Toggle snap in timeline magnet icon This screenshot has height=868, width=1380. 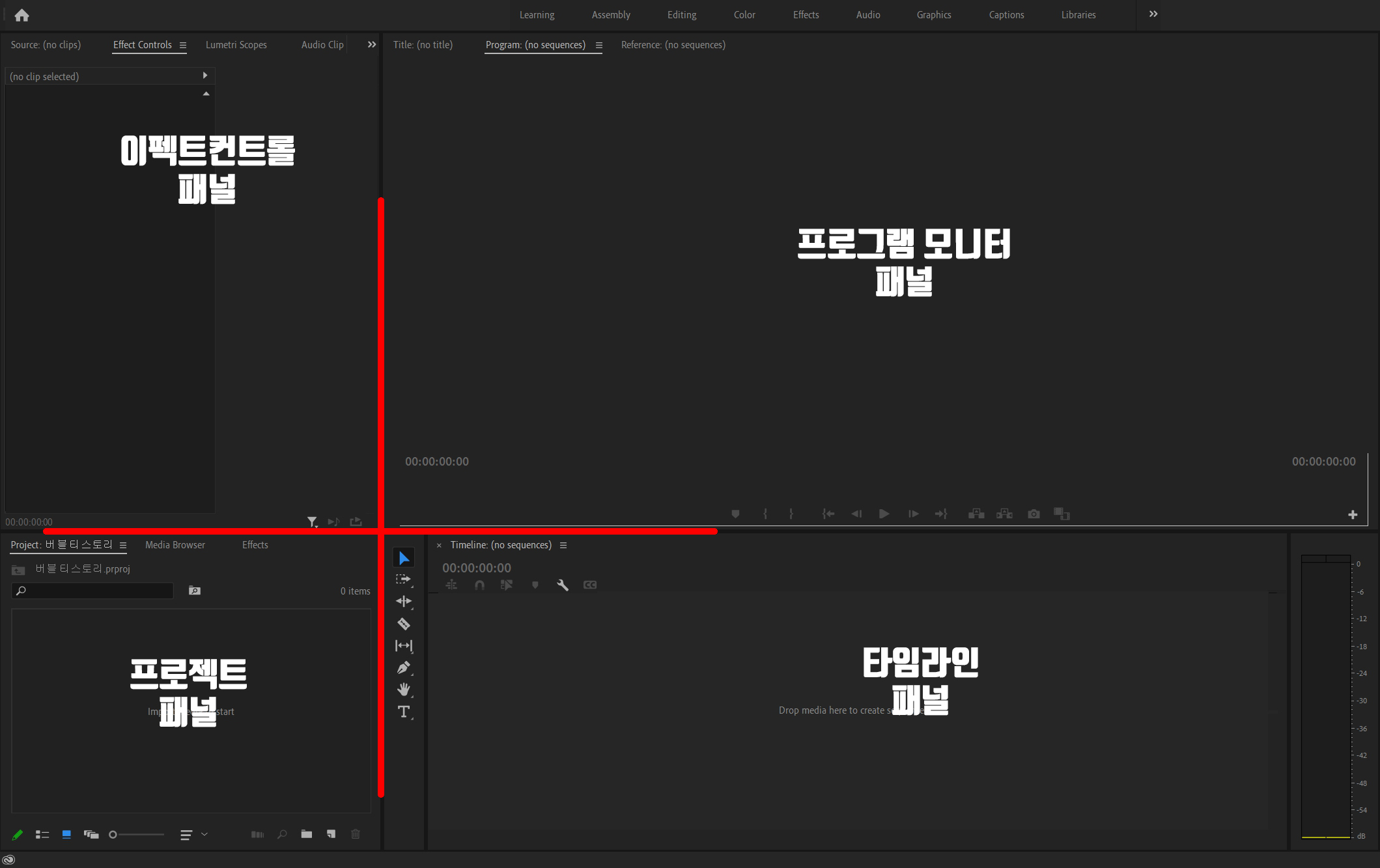pyautogui.click(x=479, y=585)
